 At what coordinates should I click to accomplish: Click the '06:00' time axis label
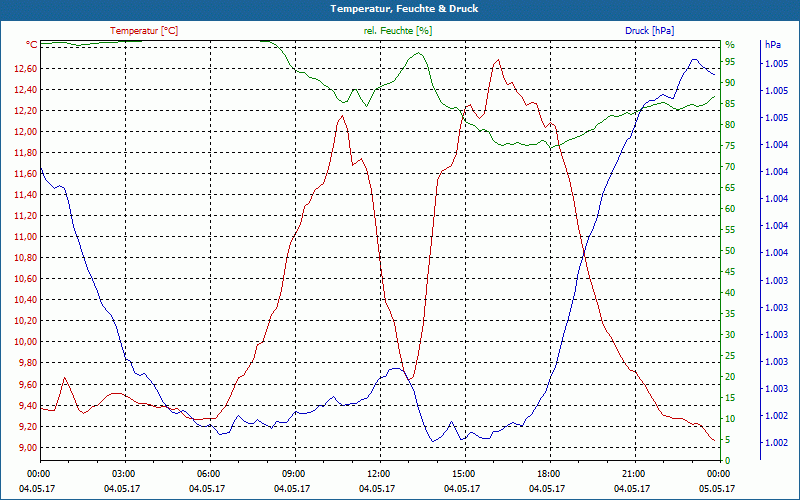click(x=208, y=473)
